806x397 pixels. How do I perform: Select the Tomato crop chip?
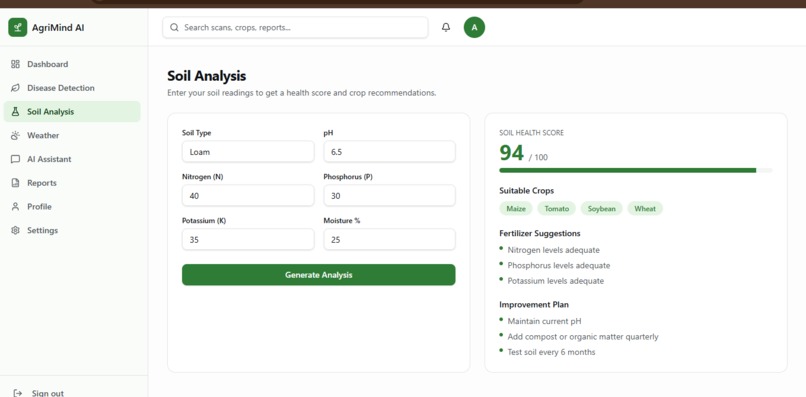tap(556, 208)
